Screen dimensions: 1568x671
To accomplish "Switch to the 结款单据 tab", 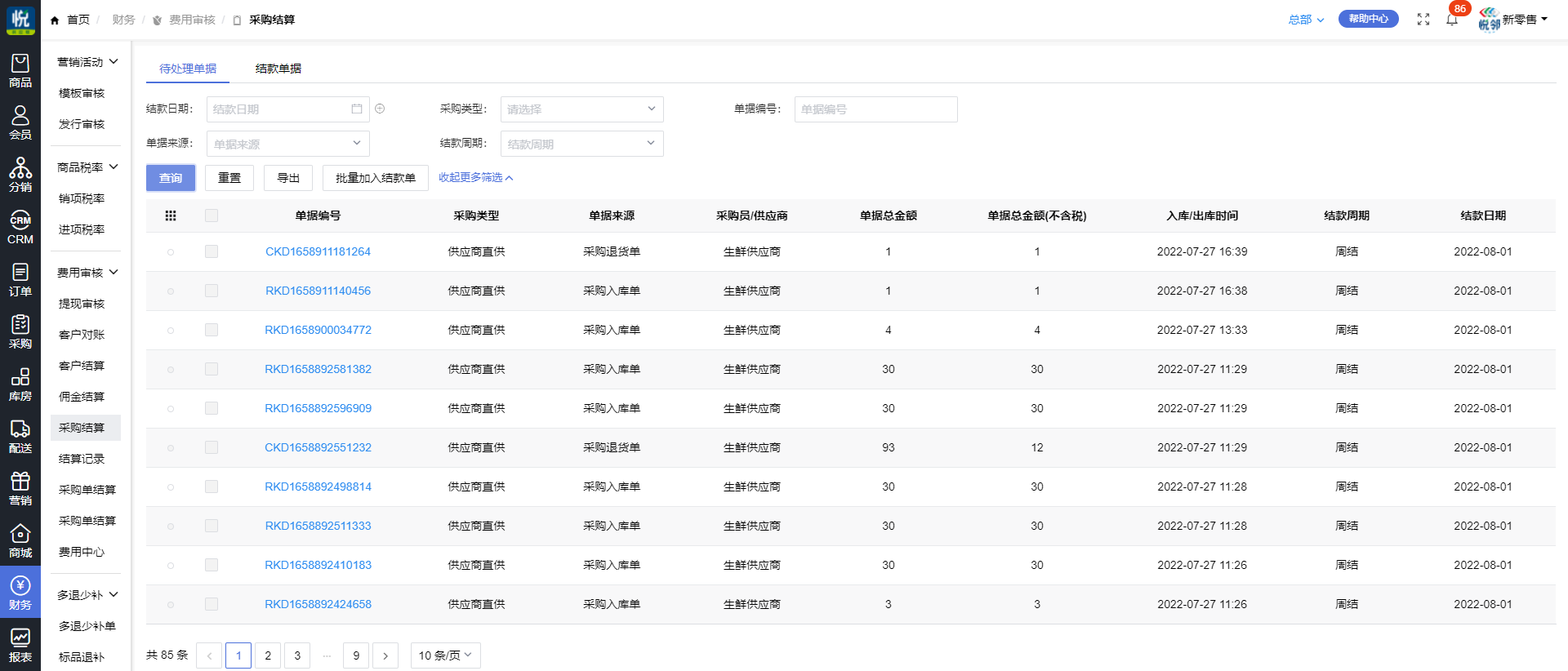I will (278, 69).
